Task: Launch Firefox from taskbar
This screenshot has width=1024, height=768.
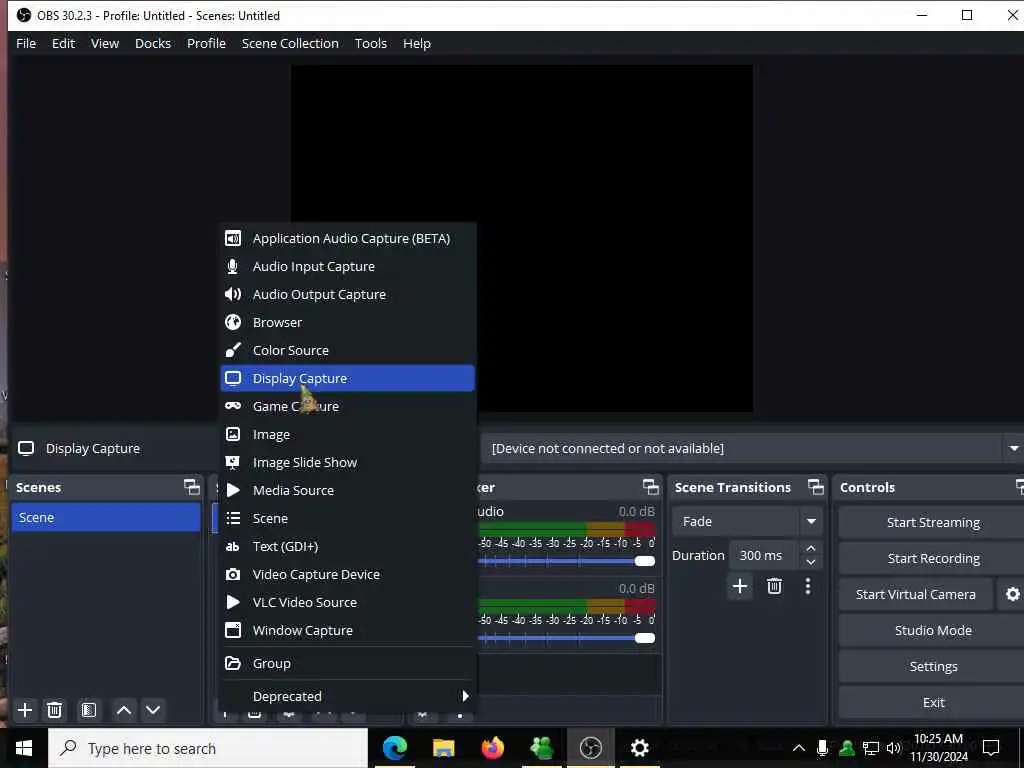Action: (492, 748)
